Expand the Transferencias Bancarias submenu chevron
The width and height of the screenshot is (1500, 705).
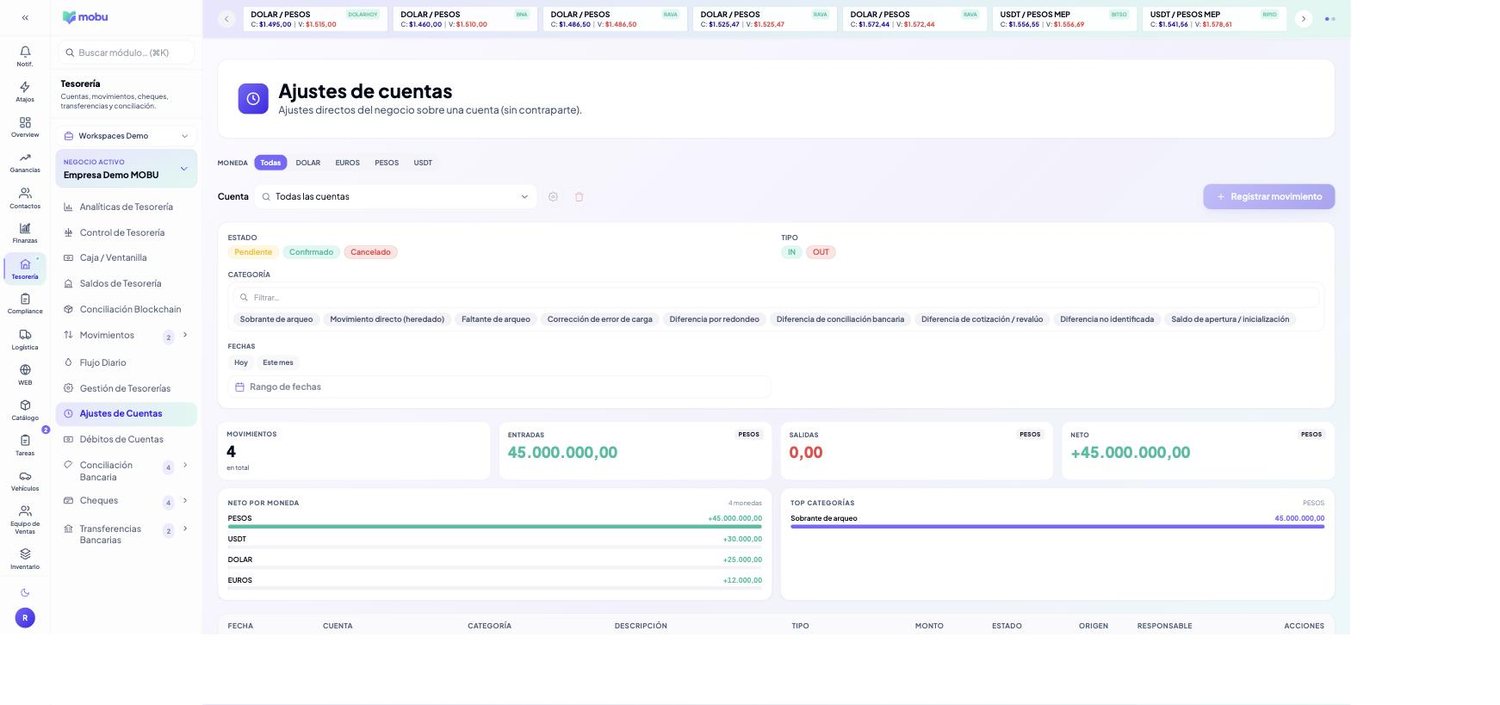point(185,528)
